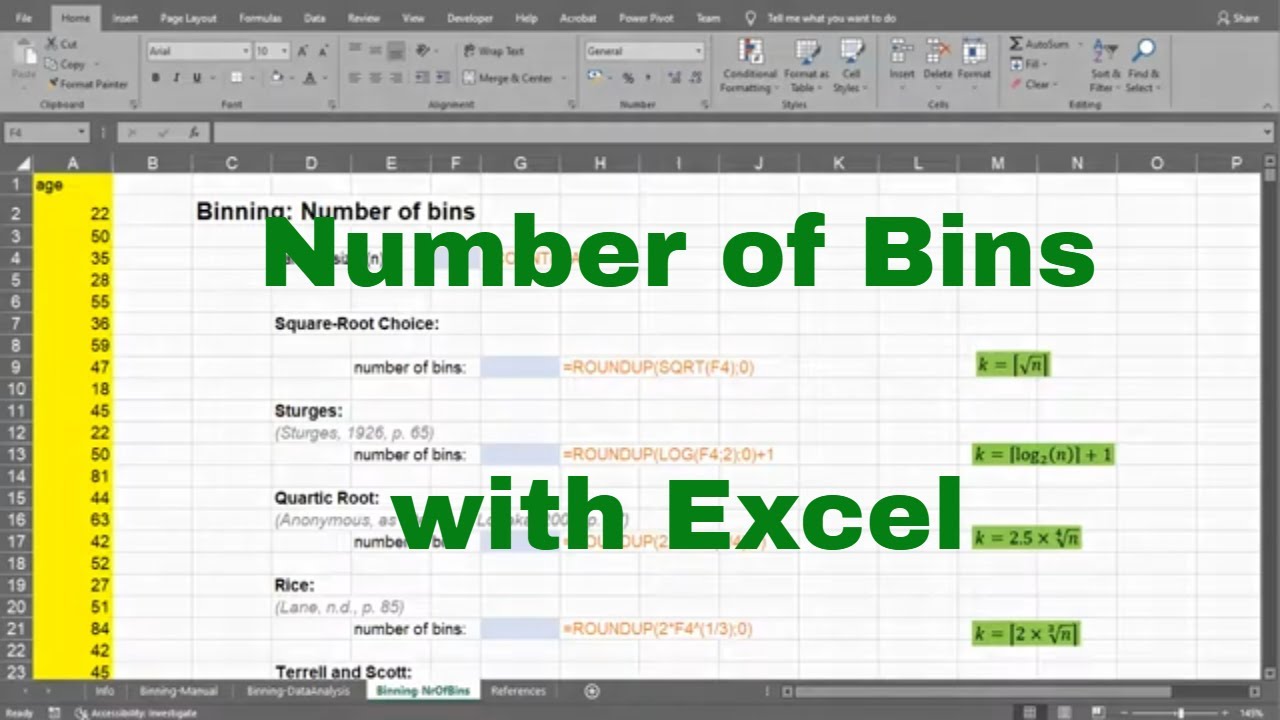Click Decrease Indent icon
The height and width of the screenshot is (720, 1280).
pos(422,78)
